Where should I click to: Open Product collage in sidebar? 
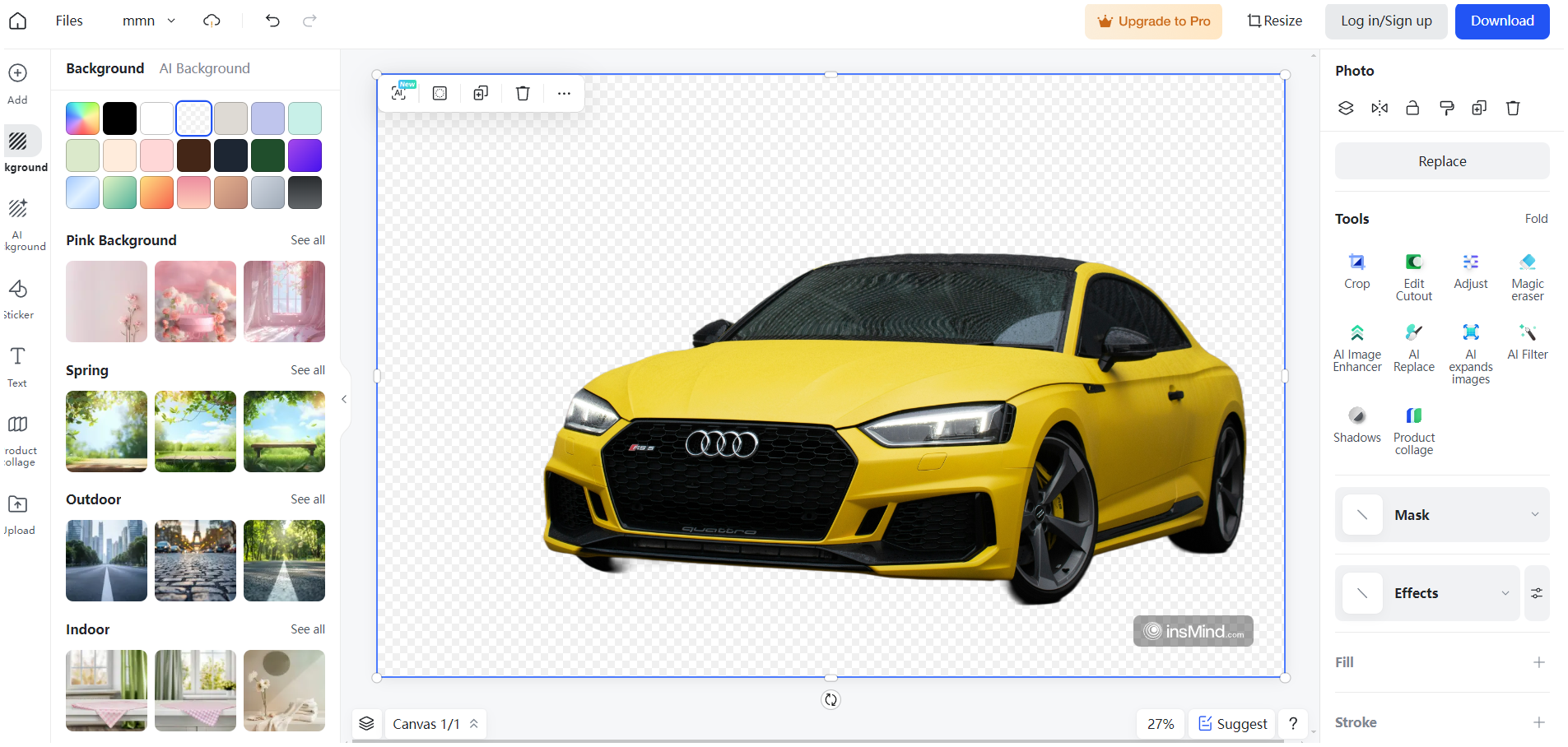click(x=20, y=441)
